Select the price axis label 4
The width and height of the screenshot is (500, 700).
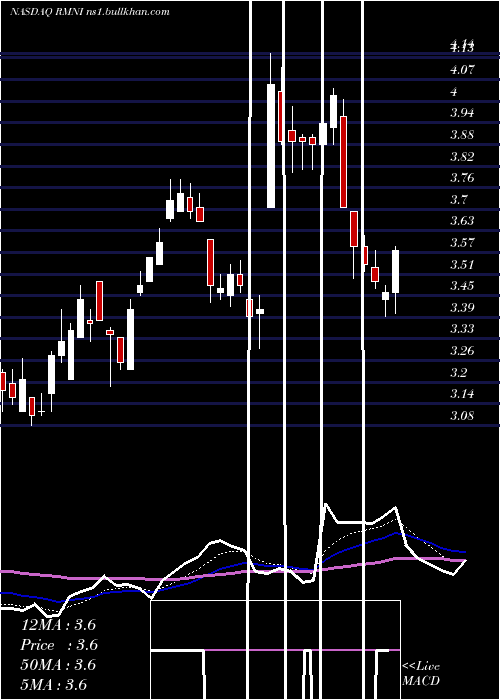(454, 92)
